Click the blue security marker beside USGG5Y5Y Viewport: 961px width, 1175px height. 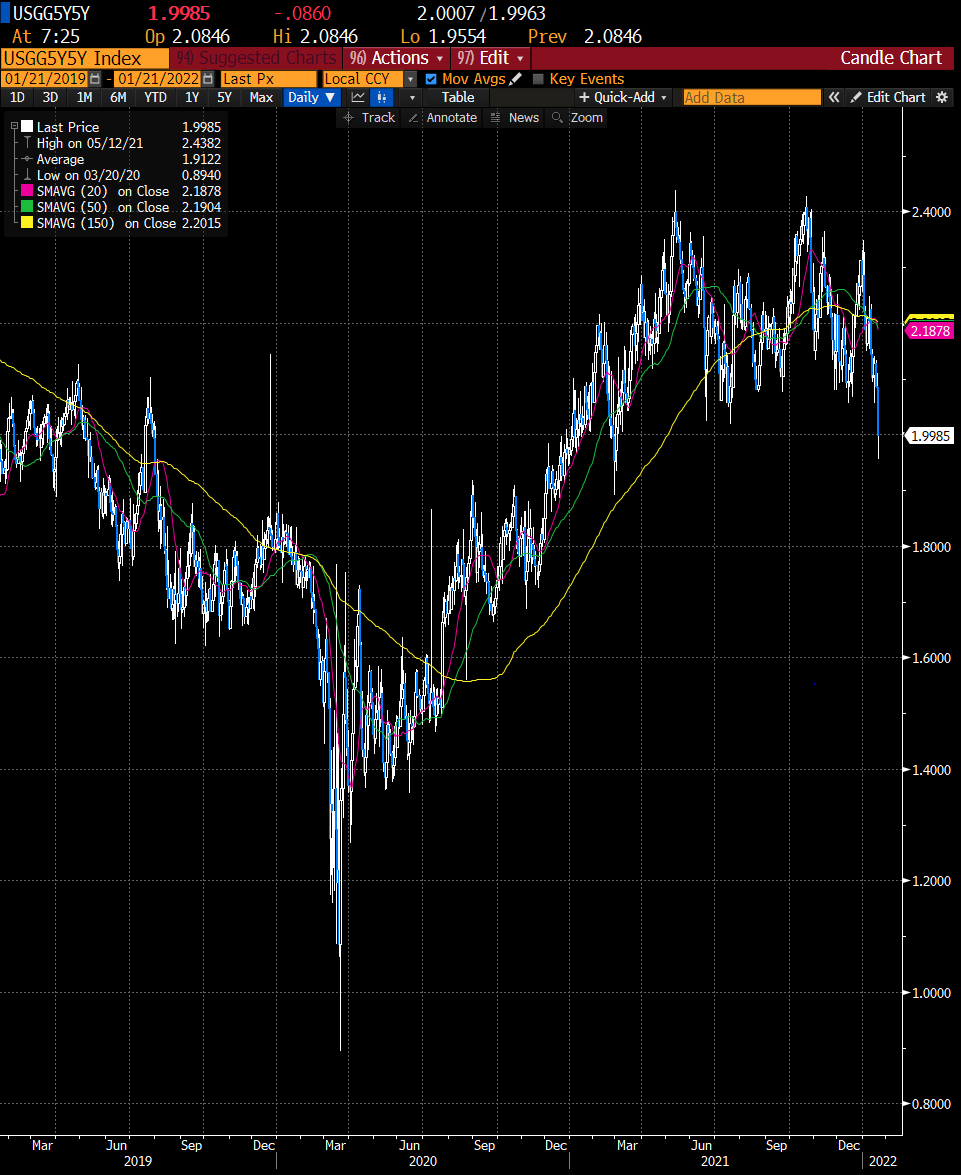[5, 13]
